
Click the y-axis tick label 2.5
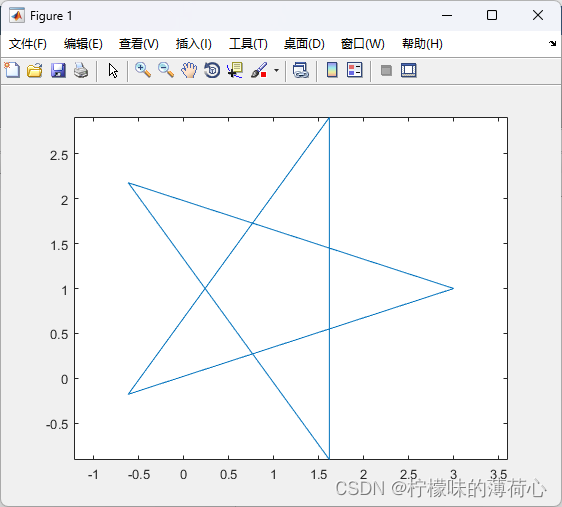pyautogui.click(x=59, y=156)
